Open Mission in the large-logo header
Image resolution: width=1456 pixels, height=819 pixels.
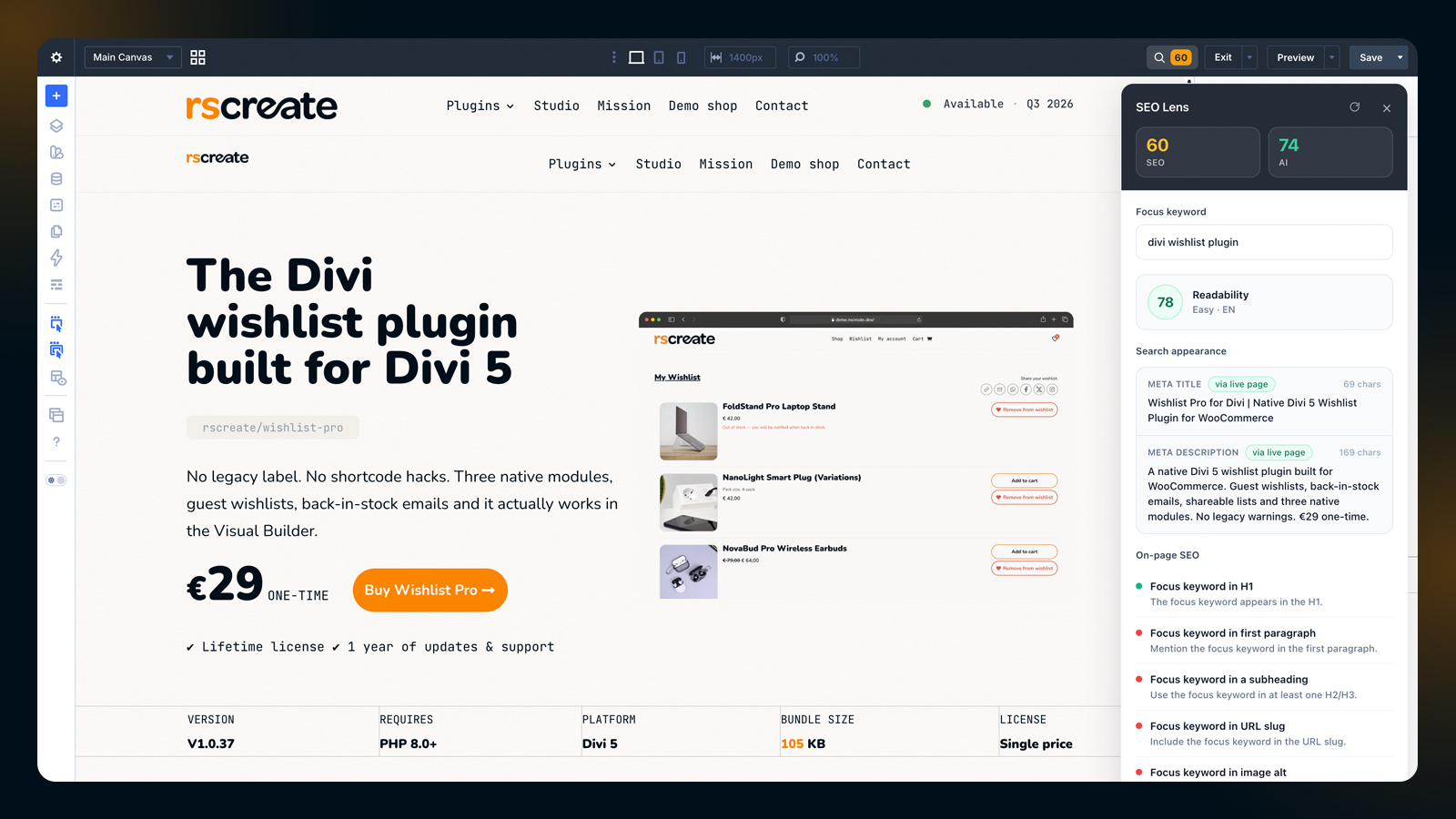[624, 106]
